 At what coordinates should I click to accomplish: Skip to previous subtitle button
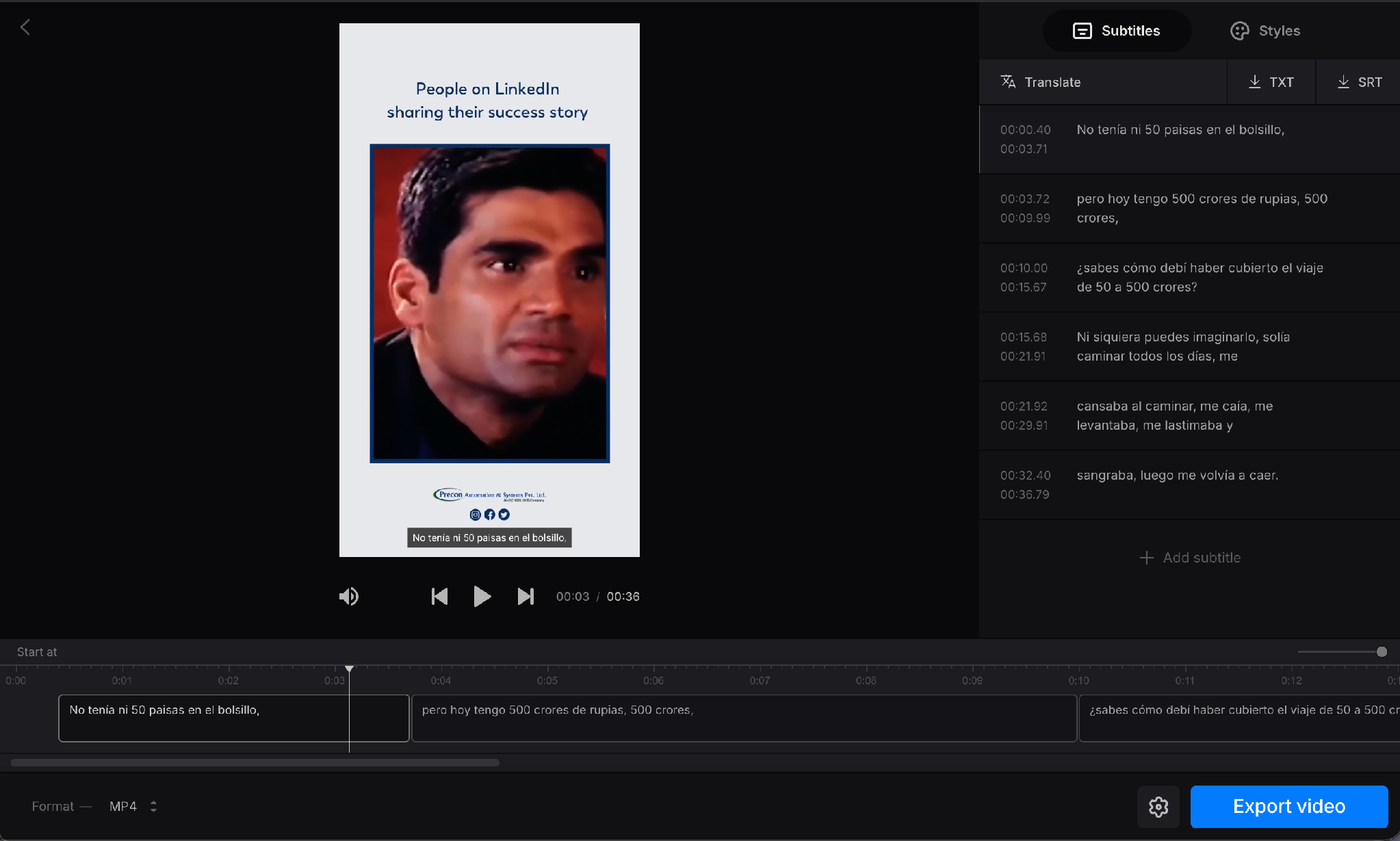(x=439, y=597)
